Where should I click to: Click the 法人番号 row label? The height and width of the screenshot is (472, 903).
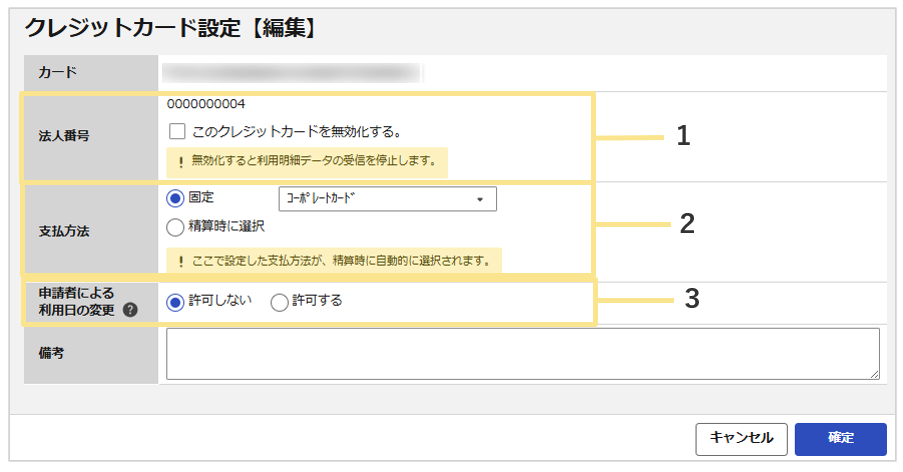[64, 136]
